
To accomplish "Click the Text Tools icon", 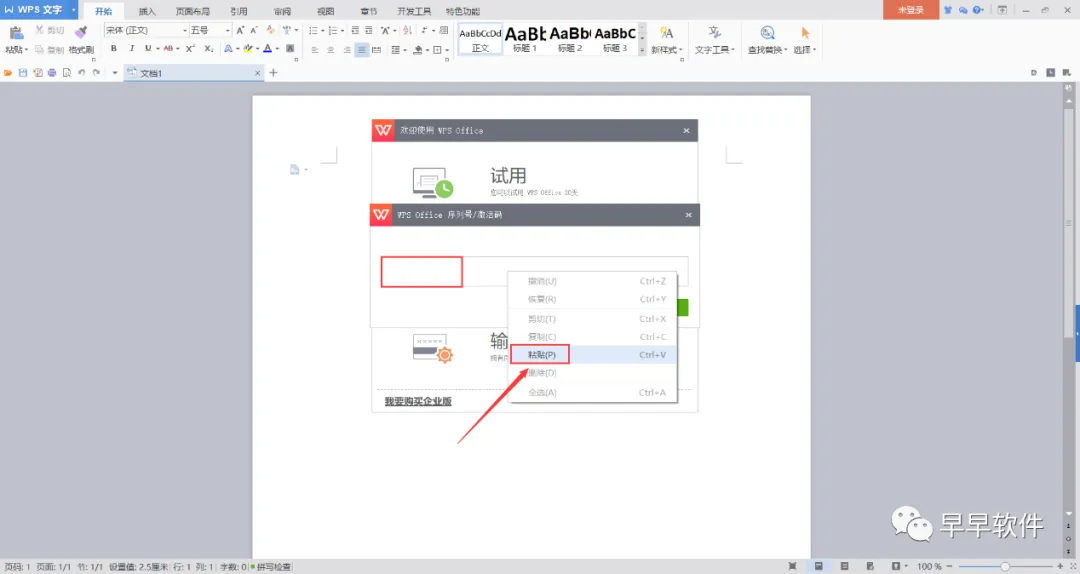I will pyautogui.click(x=714, y=32).
